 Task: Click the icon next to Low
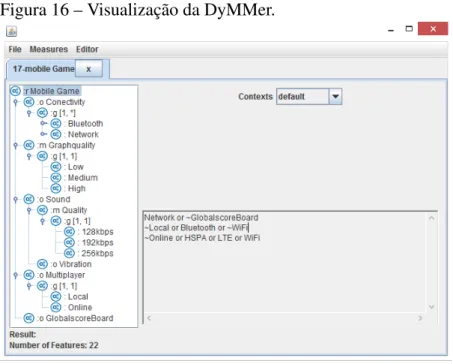pos(56,167)
